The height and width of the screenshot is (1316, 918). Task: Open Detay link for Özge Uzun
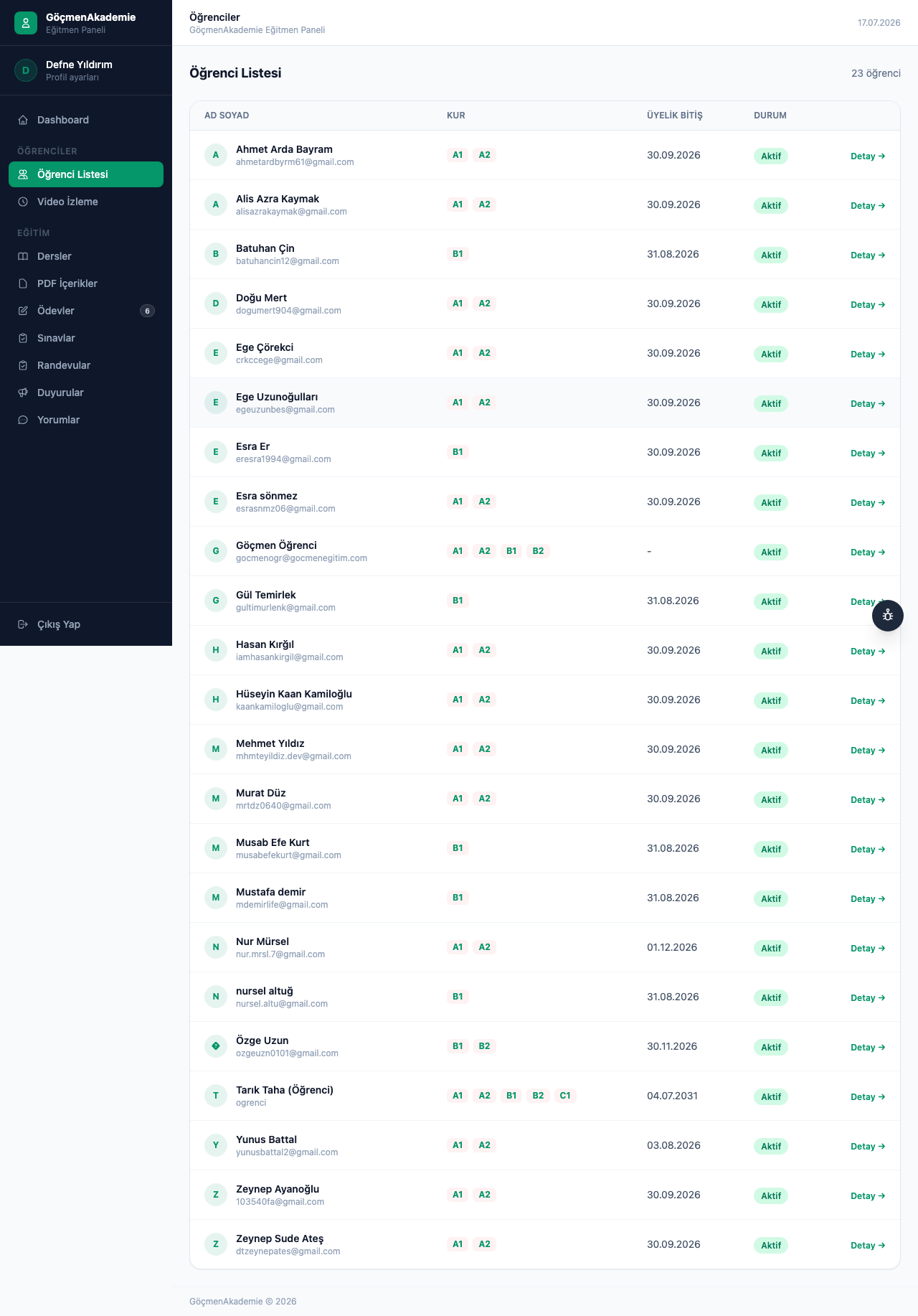(x=868, y=1047)
